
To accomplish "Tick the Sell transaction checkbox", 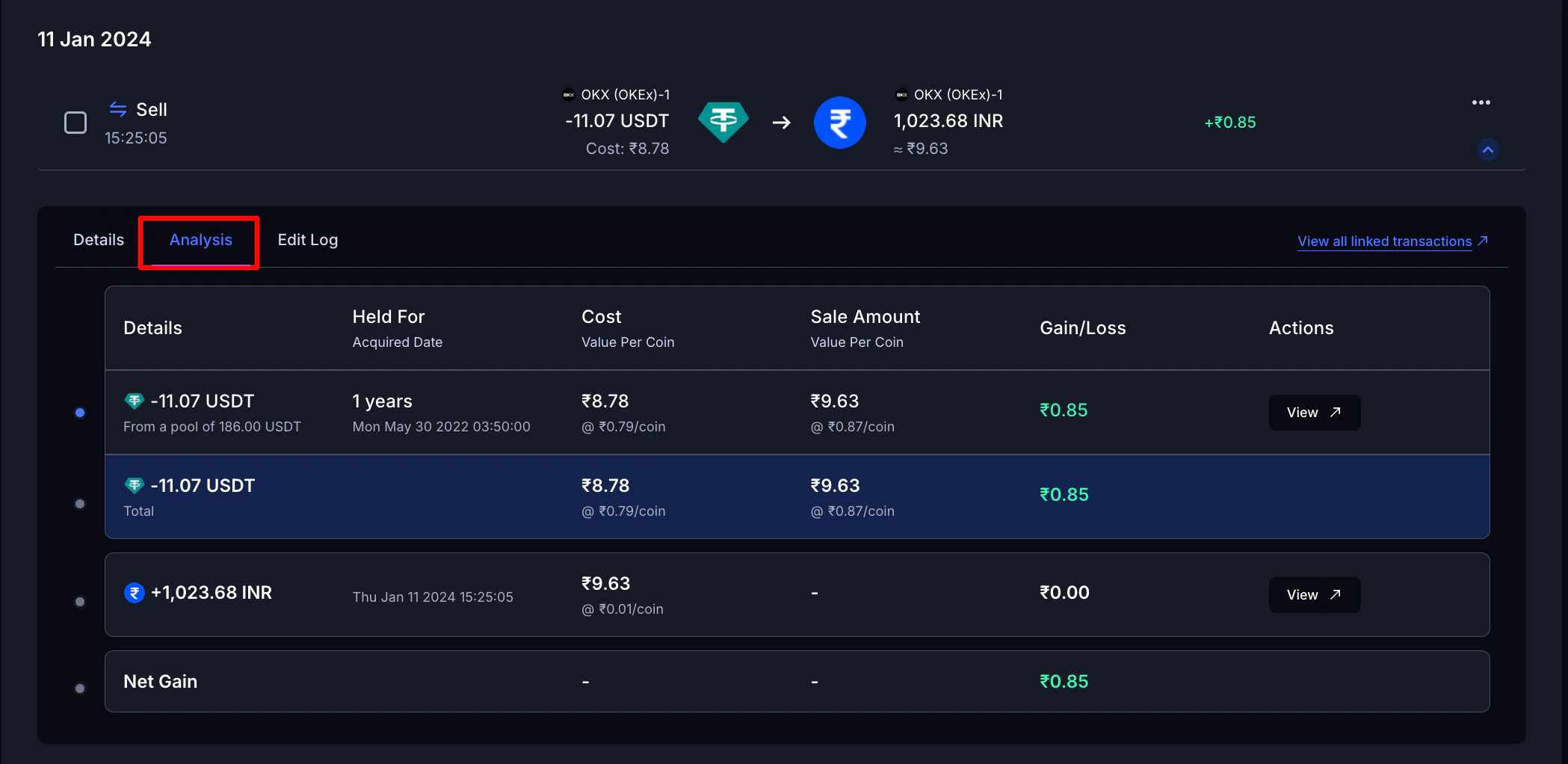I will coord(75,123).
